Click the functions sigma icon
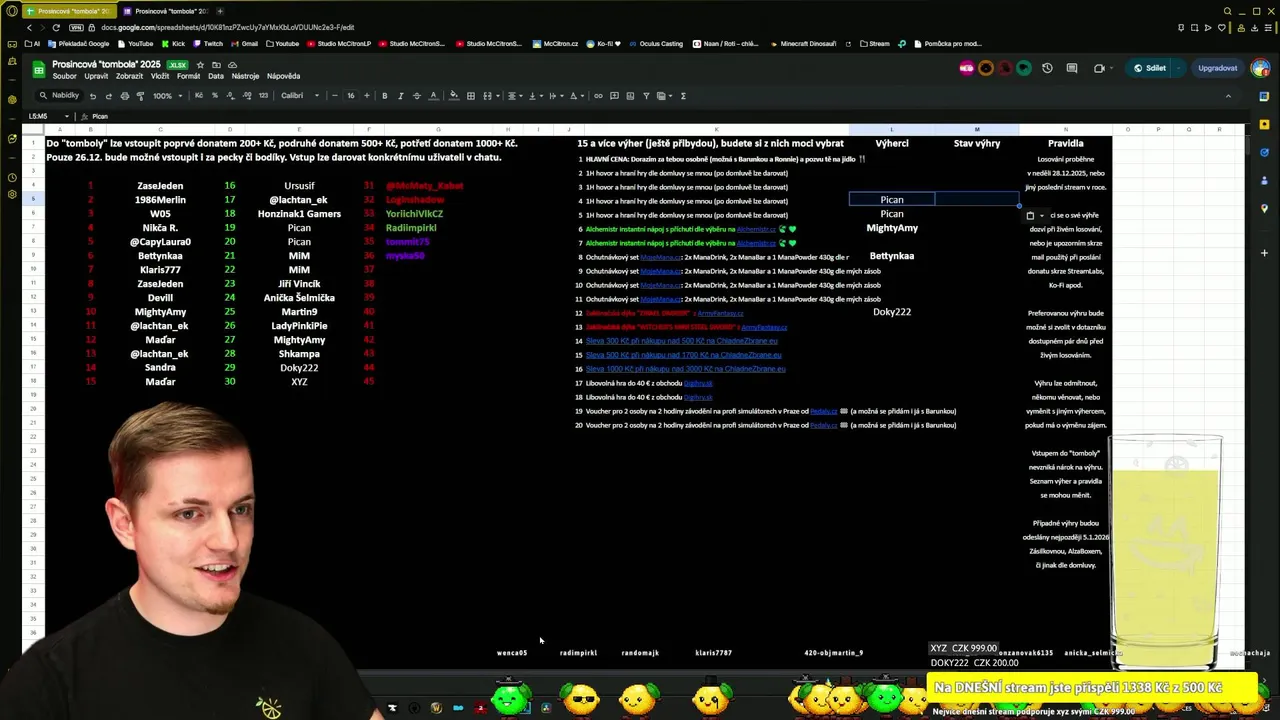Image resolution: width=1280 pixels, height=720 pixels. coord(683,96)
